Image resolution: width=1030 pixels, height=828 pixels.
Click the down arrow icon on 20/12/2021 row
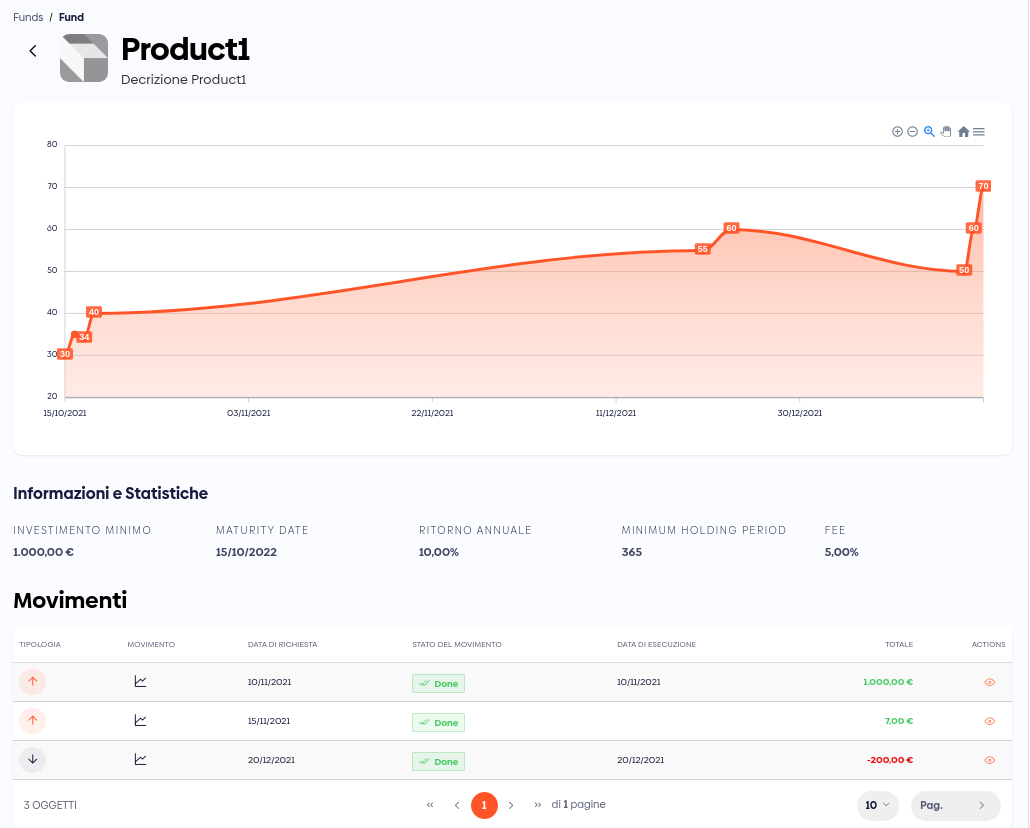pyautogui.click(x=32, y=760)
